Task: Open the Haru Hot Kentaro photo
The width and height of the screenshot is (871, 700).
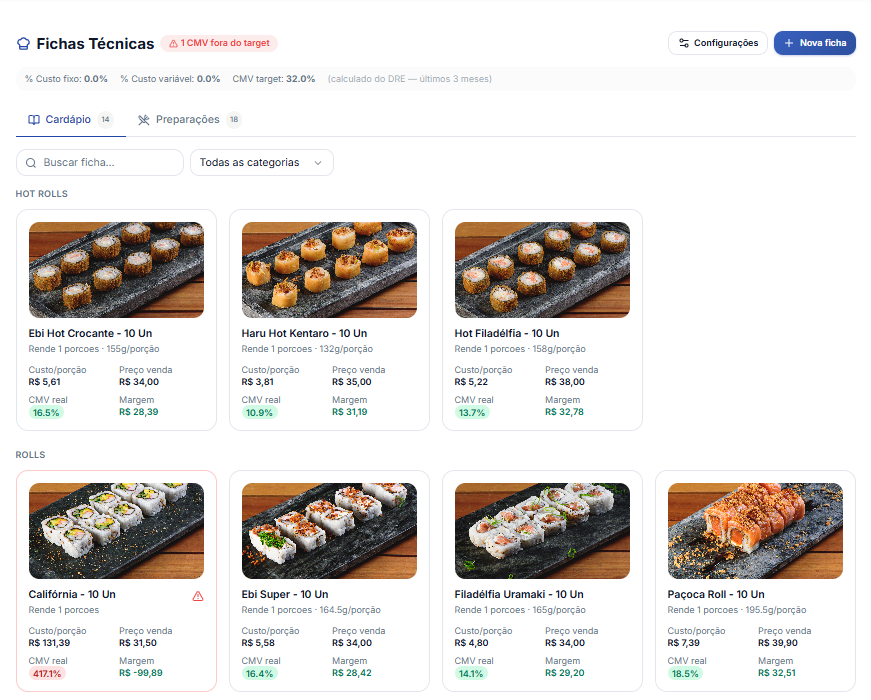Action: pos(329,270)
